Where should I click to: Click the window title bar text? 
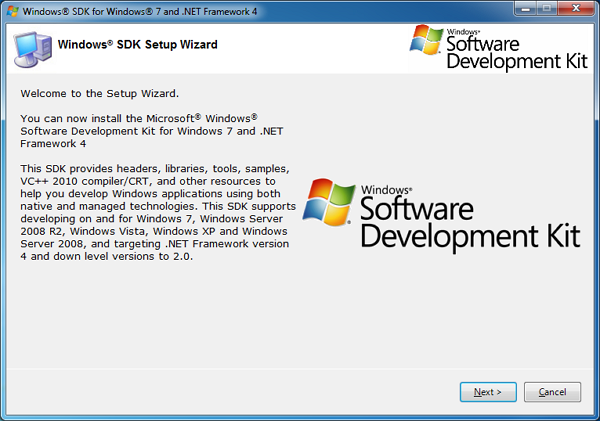(140, 11)
